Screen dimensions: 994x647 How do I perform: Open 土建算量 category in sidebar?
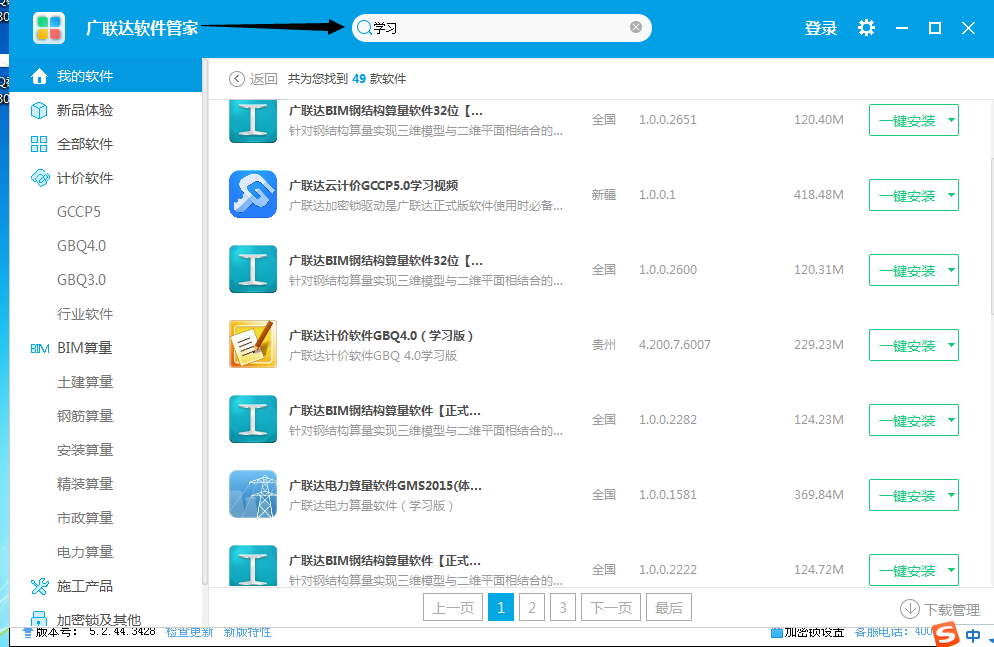[85, 382]
